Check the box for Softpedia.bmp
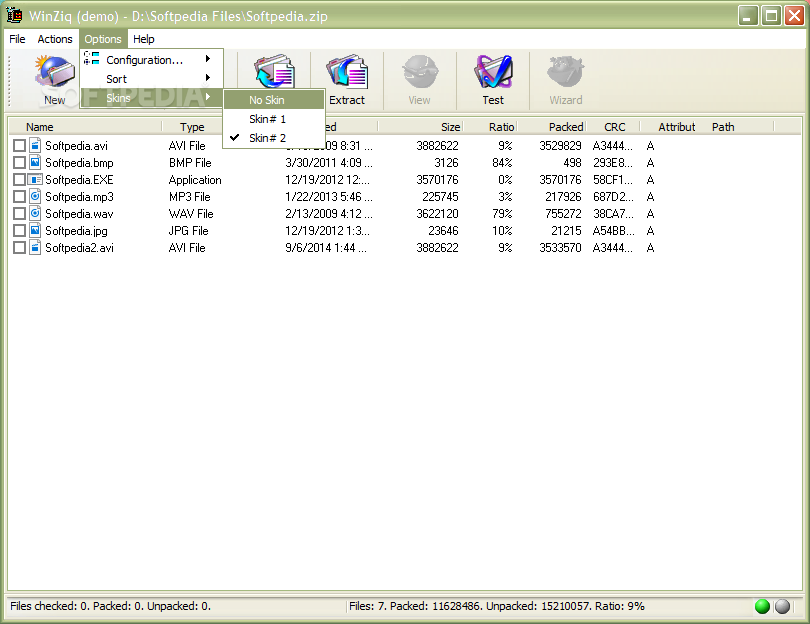This screenshot has width=810, height=624. click(19, 163)
